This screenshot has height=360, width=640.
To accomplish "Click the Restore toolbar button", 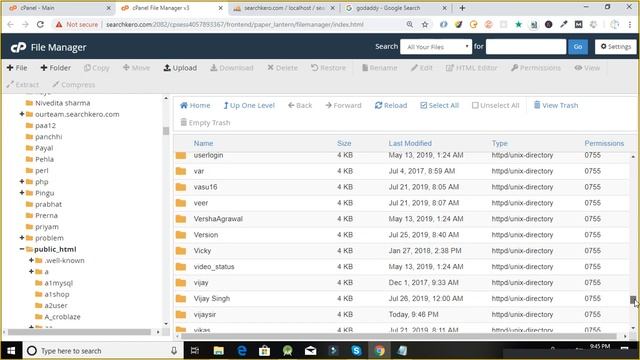I will [328, 68].
